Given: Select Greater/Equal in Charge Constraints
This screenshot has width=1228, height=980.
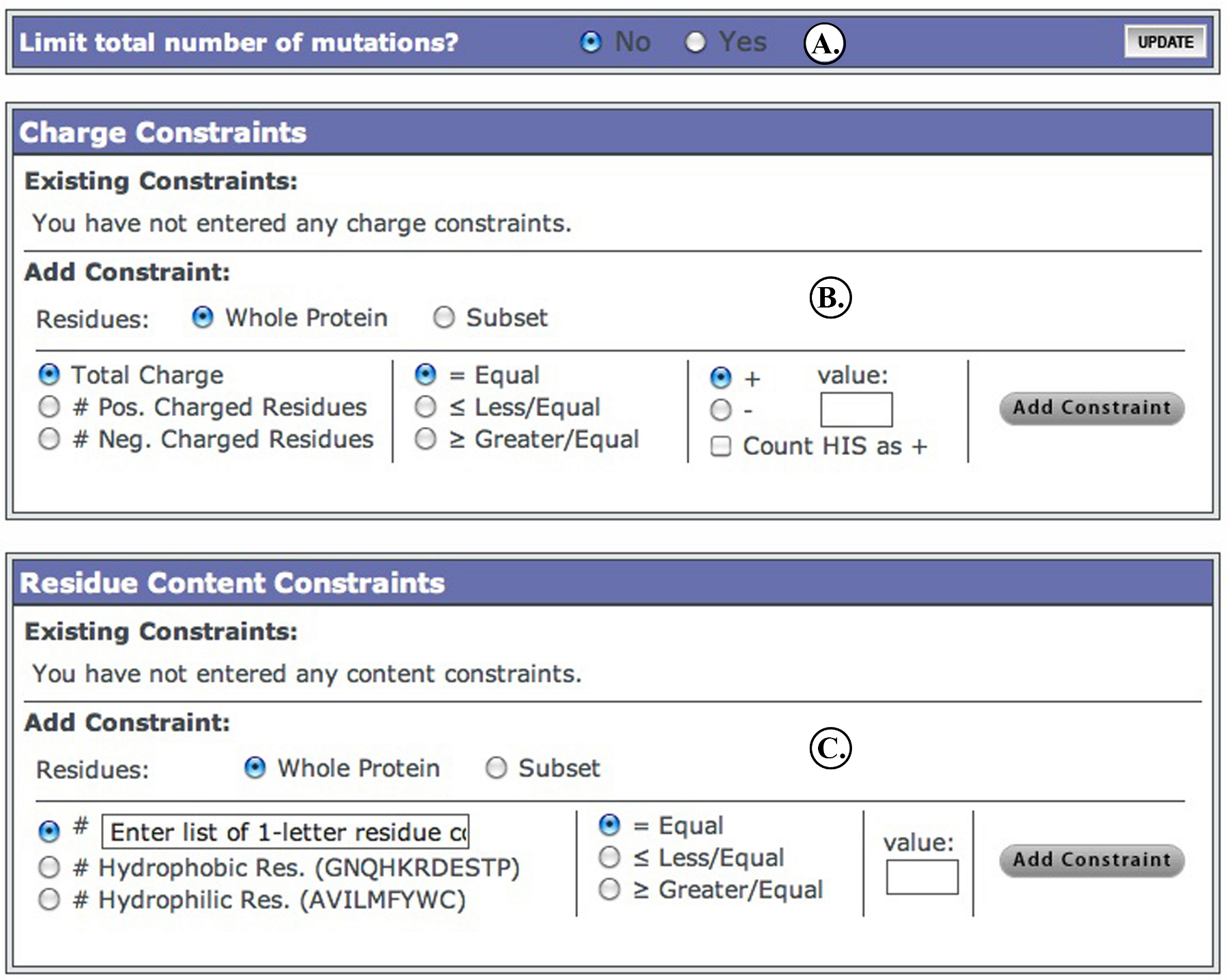Looking at the screenshot, I should click(x=426, y=439).
